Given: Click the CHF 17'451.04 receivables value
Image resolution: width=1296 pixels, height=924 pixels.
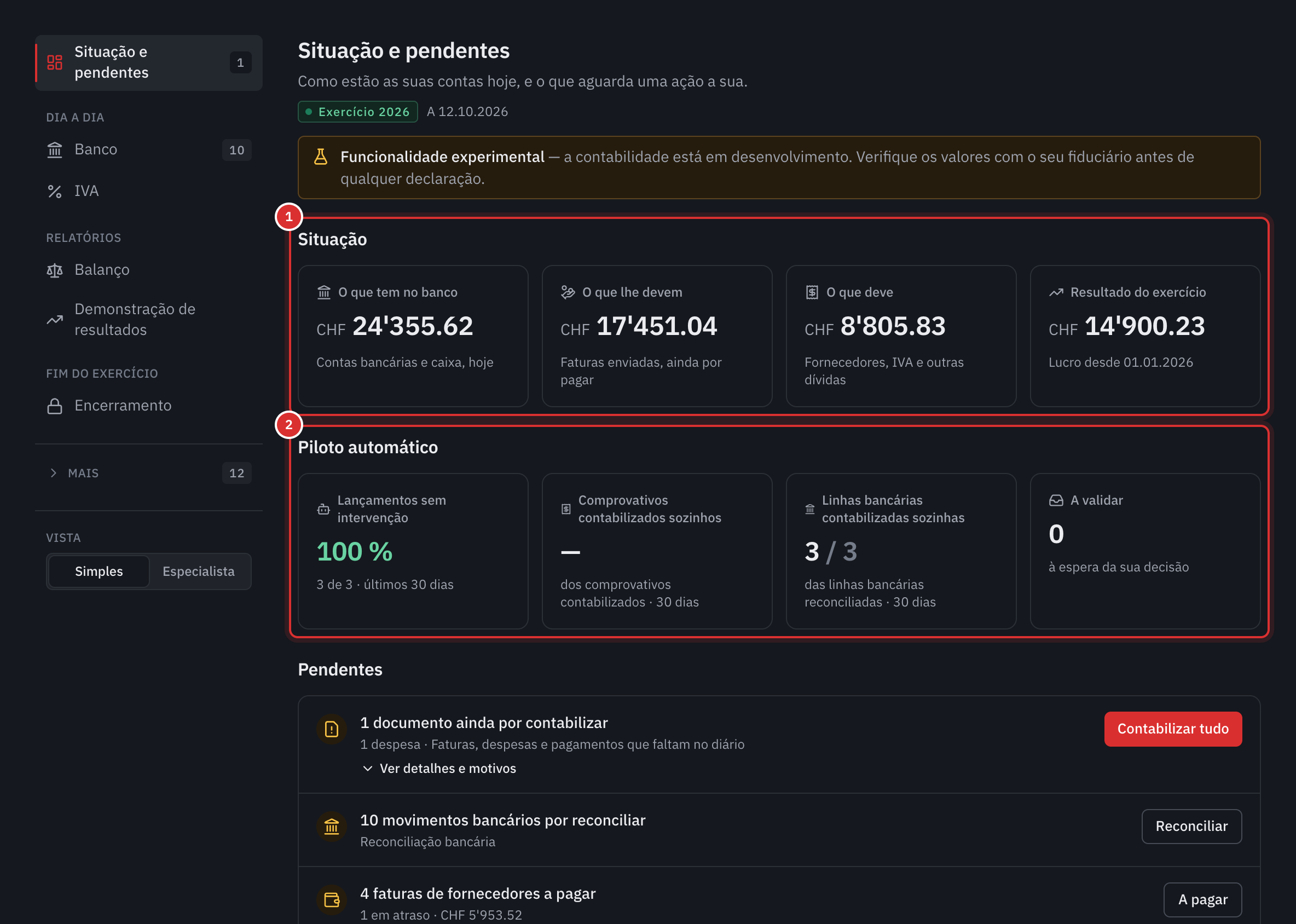Looking at the screenshot, I should coord(639,327).
